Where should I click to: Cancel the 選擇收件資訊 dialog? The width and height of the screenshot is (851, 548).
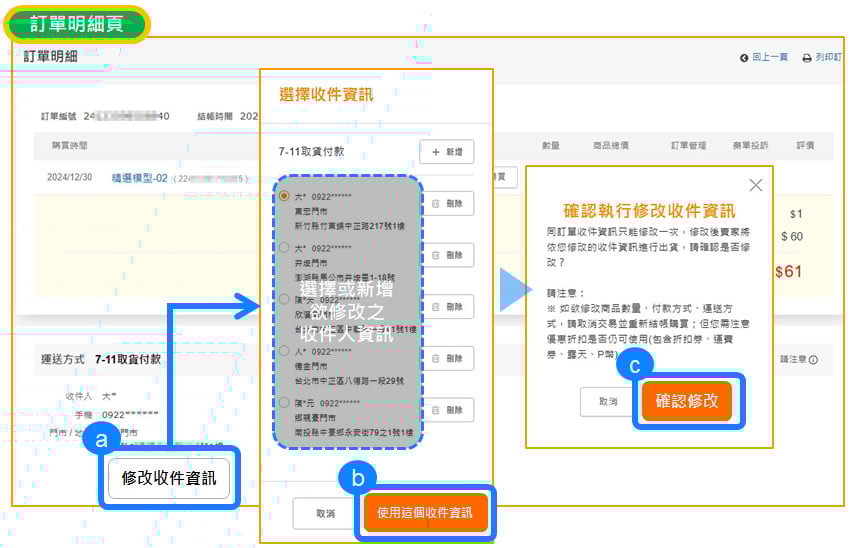pos(325,513)
